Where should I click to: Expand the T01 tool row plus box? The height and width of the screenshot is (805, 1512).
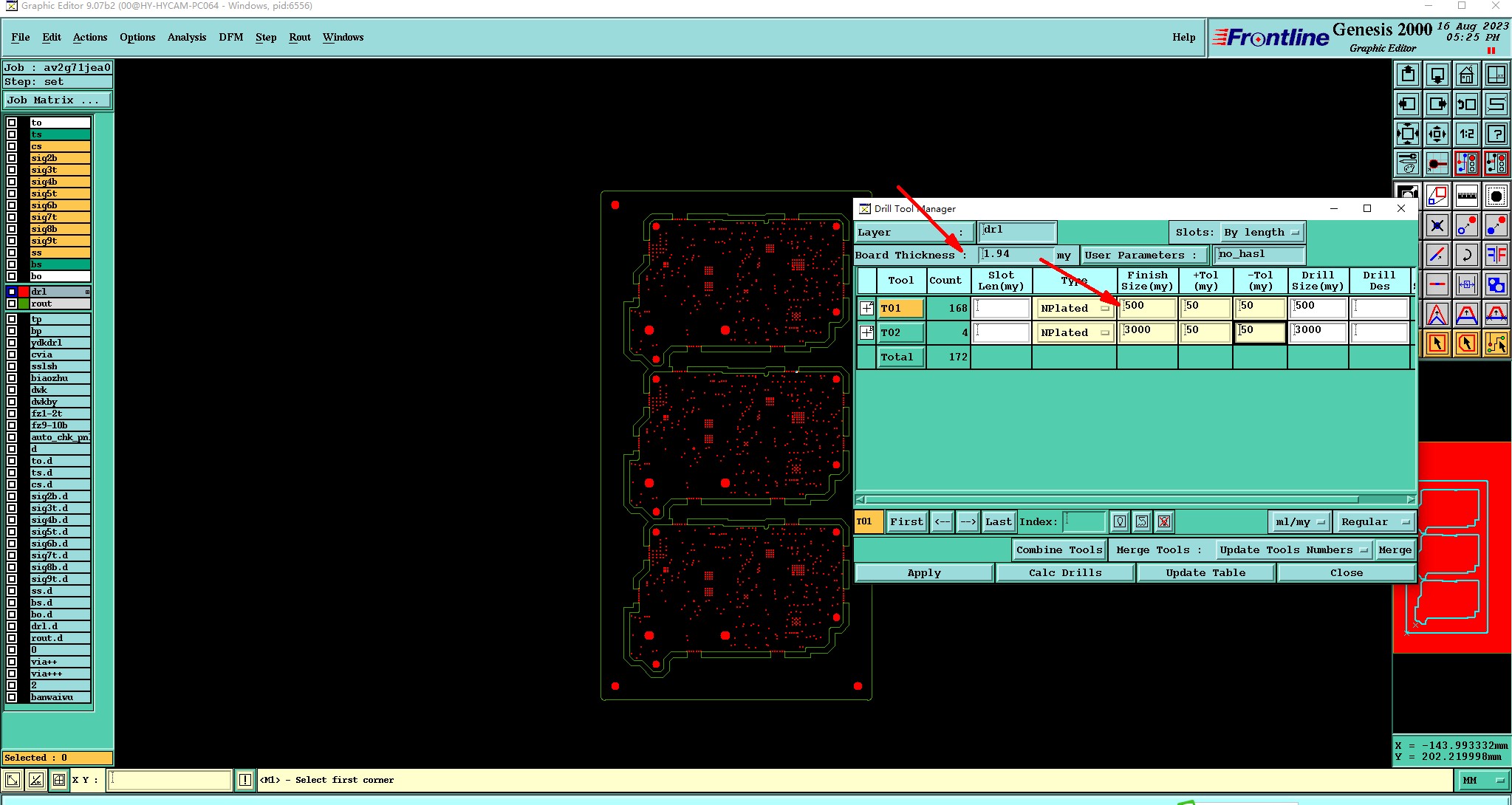coord(866,308)
